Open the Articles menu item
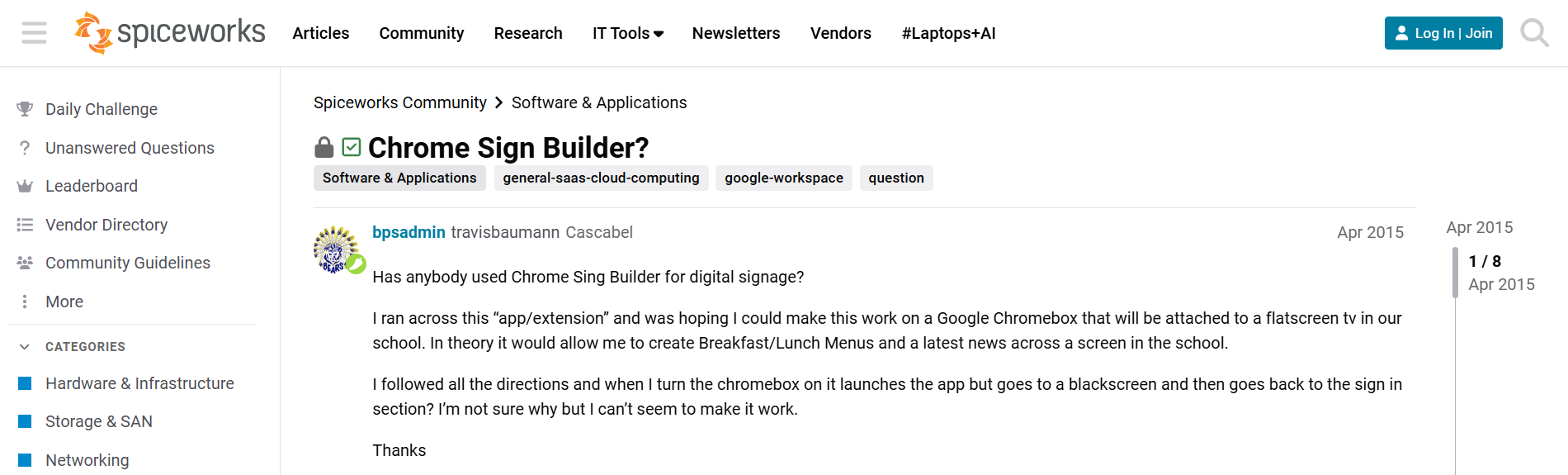Screen dimensions: 1568x475 [x=320, y=33]
